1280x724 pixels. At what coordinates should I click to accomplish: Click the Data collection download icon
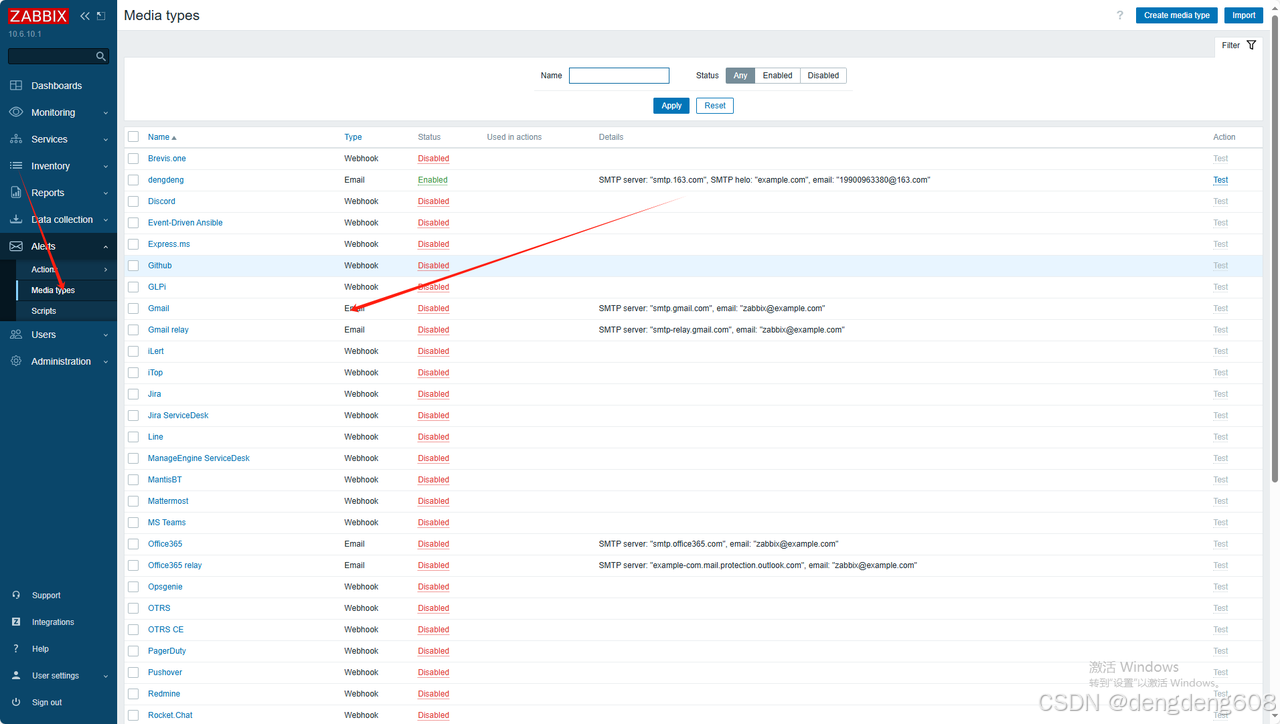[x=16, y=219]
